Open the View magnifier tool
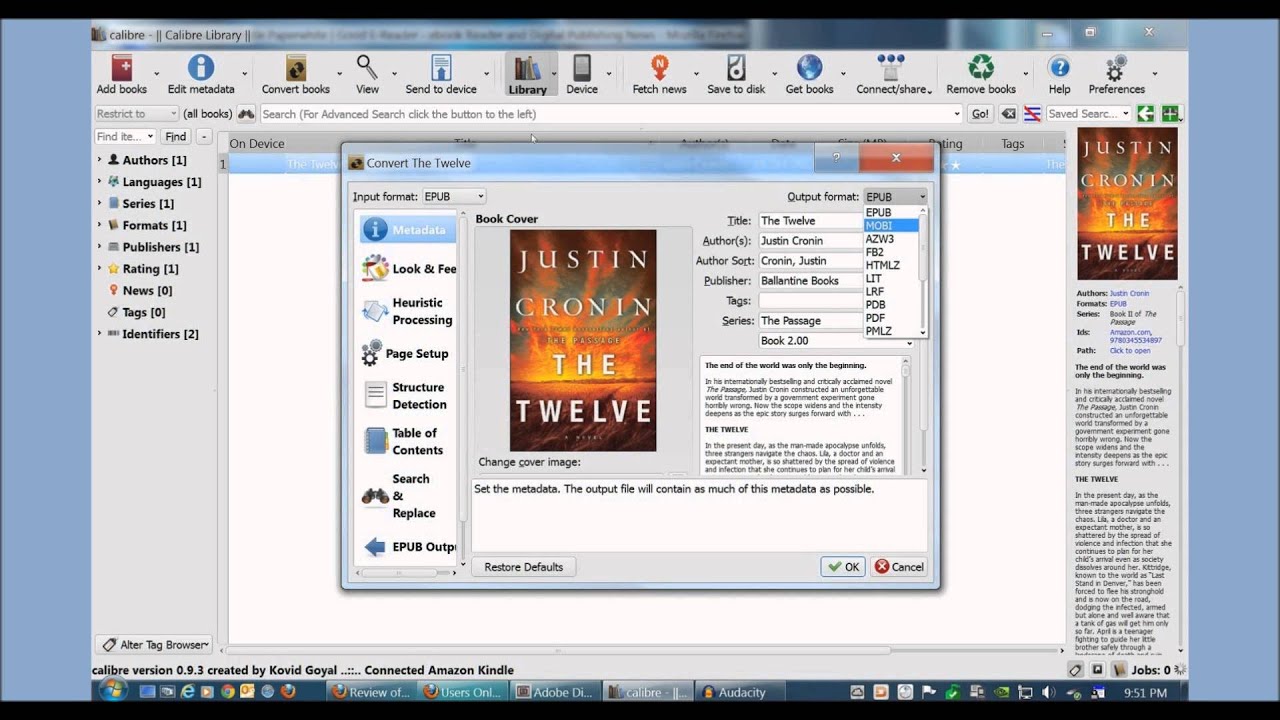This screenshot has height=720, width=1280. point(367,68)
